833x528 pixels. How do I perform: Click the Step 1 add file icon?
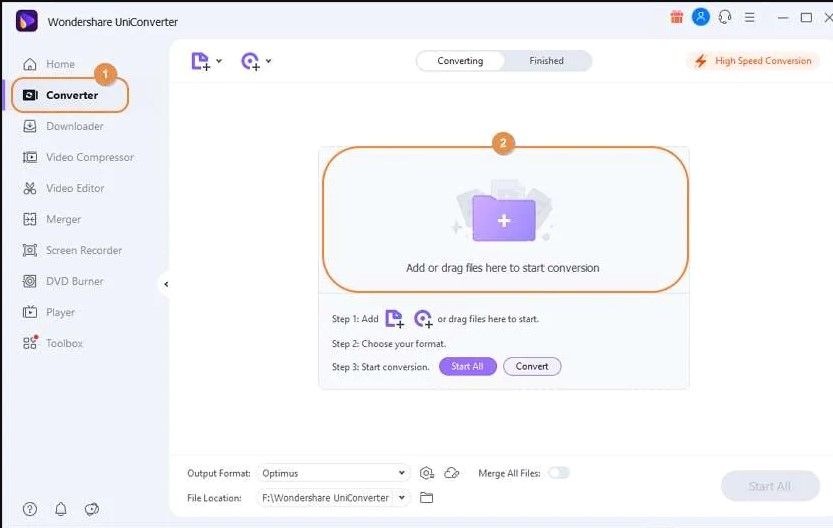click(x=394, y=319)
